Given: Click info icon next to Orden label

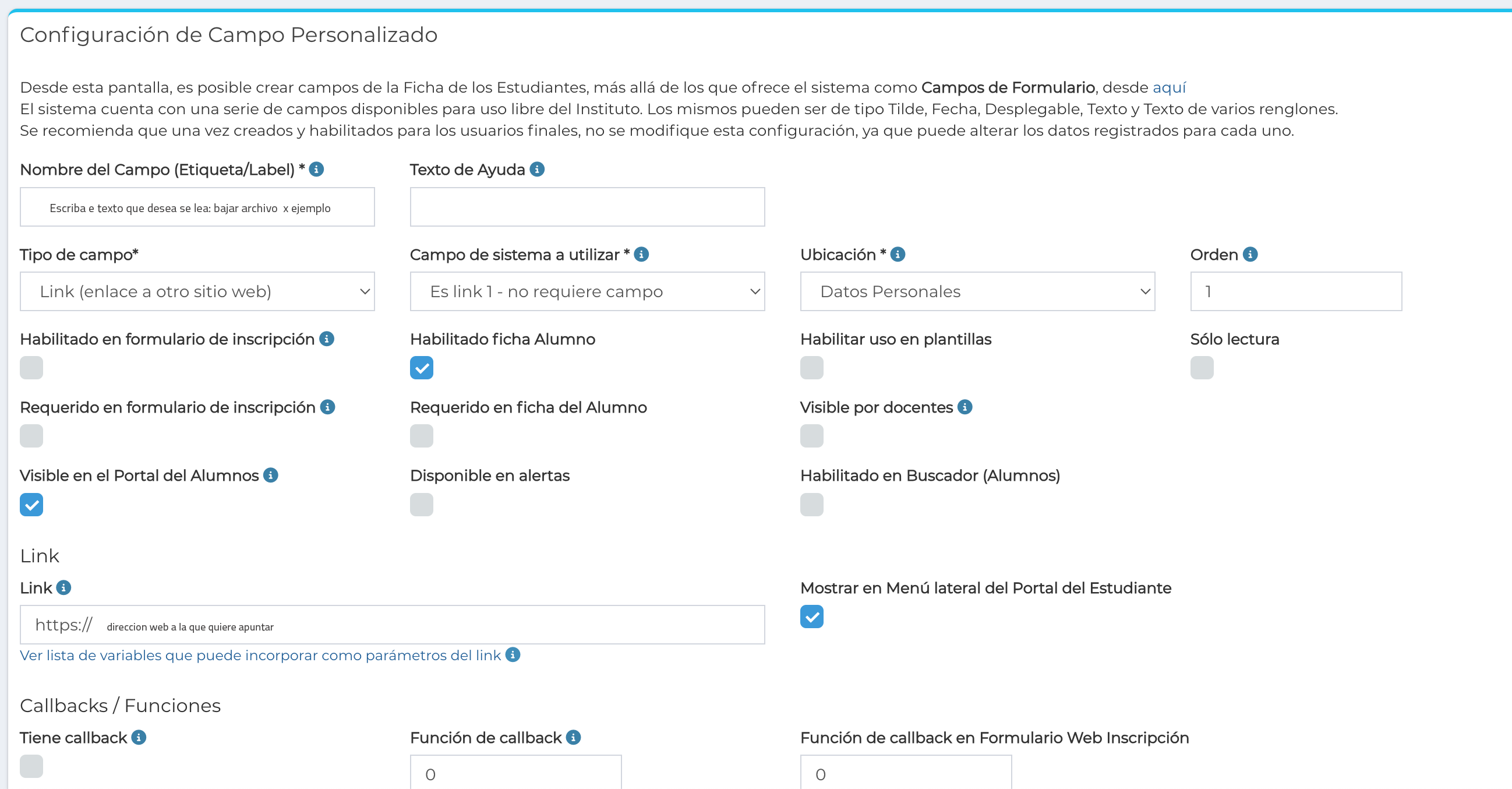Looking at the screenshot, I should click(x=1250, y=254).
